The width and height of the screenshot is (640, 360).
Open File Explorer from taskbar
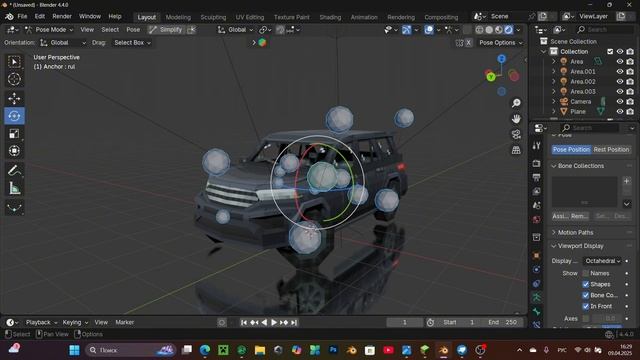click(x=260, y=350)
